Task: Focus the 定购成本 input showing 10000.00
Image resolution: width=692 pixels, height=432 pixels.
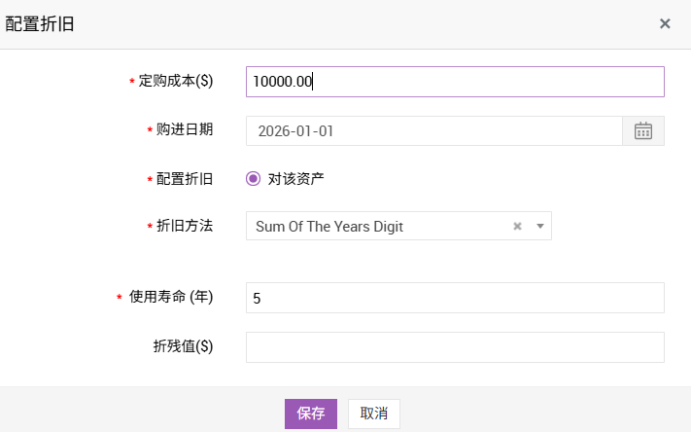Action: point(455,81)
